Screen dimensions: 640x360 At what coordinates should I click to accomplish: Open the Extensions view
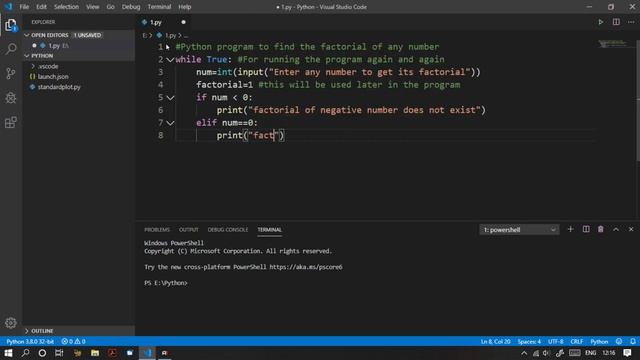(11, 122)
